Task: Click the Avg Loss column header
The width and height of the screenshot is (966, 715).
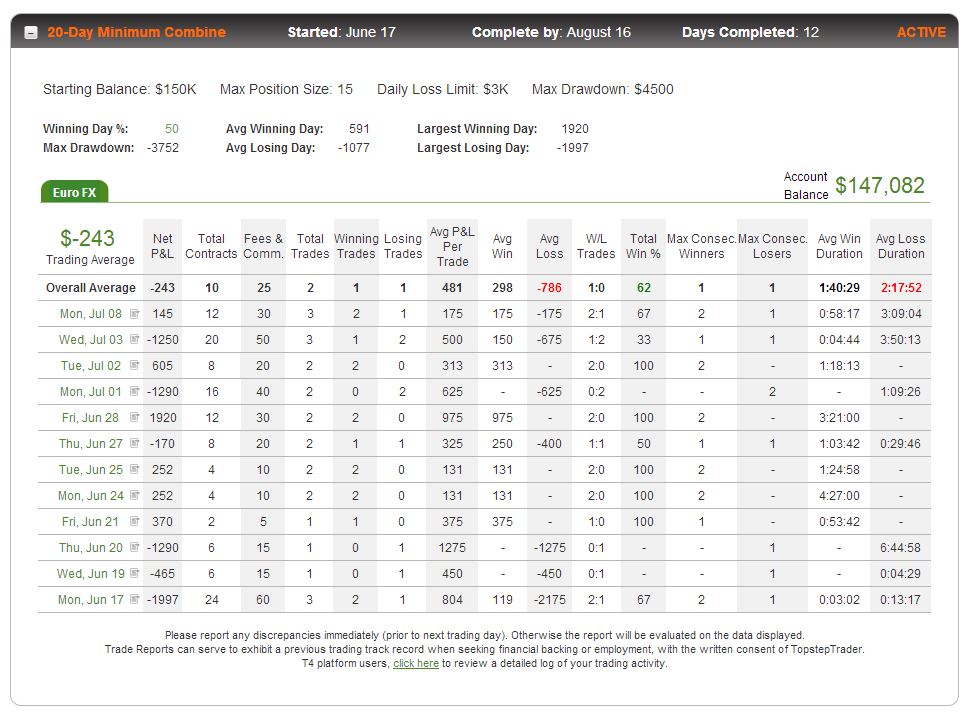Action: click(549, 246)
